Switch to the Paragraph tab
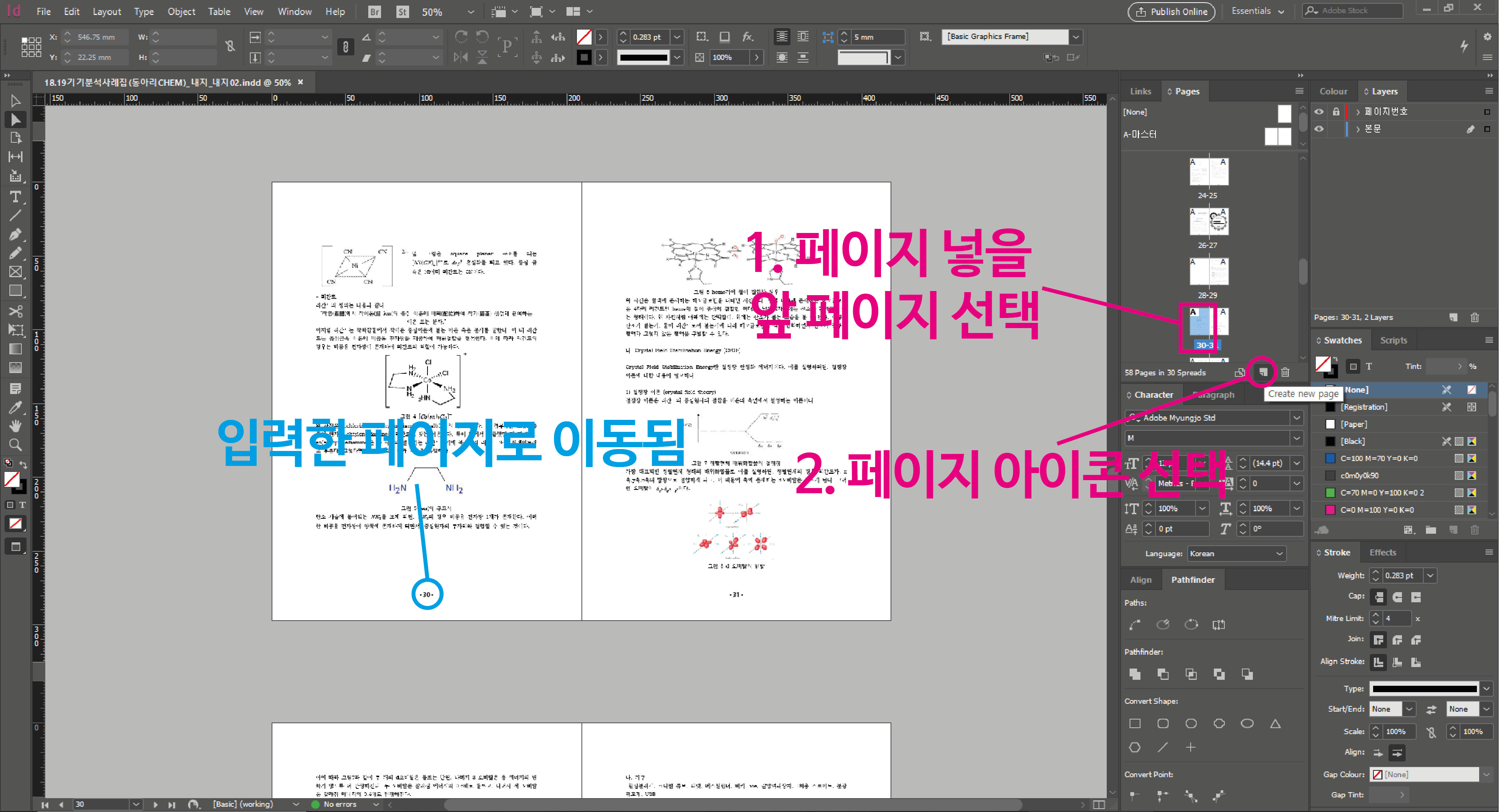Viewport: 1499px width, 812px height. click(1213, 394)
